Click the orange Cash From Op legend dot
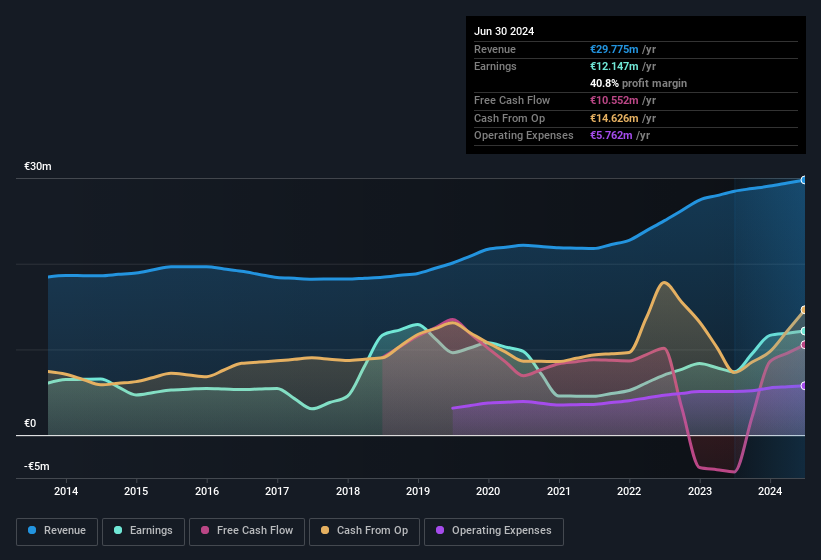 click(x=325, y=531)
